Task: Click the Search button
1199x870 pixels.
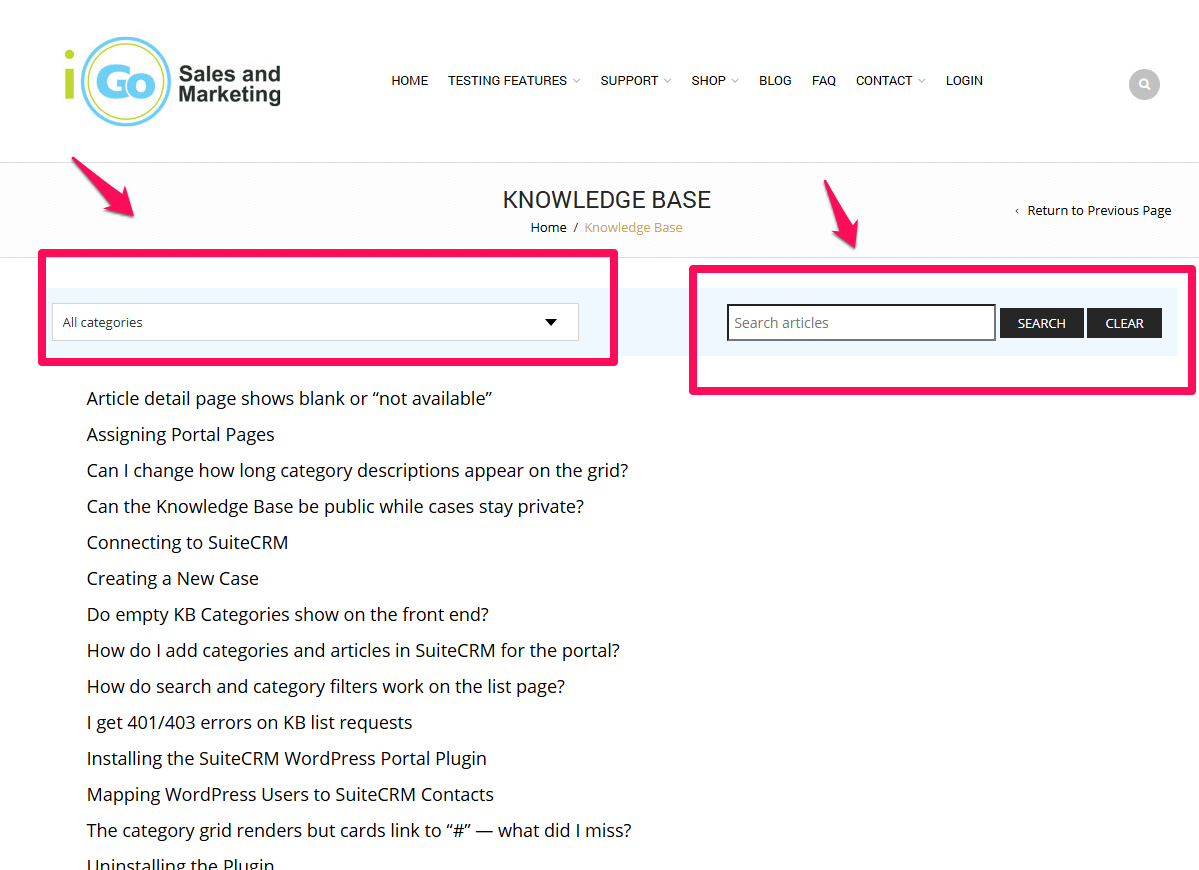Action: 1041,323
